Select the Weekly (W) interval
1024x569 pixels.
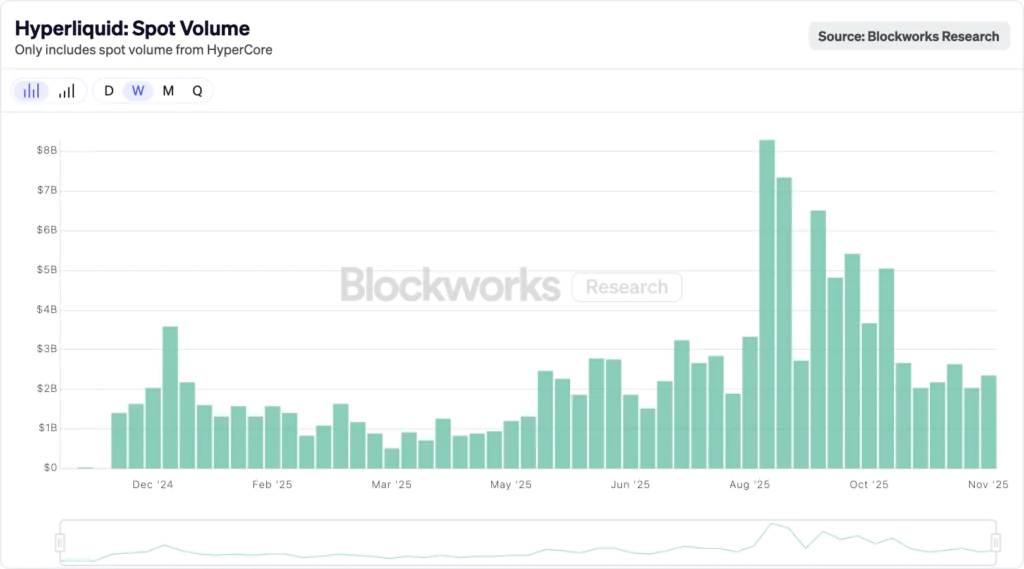point(138,91)
